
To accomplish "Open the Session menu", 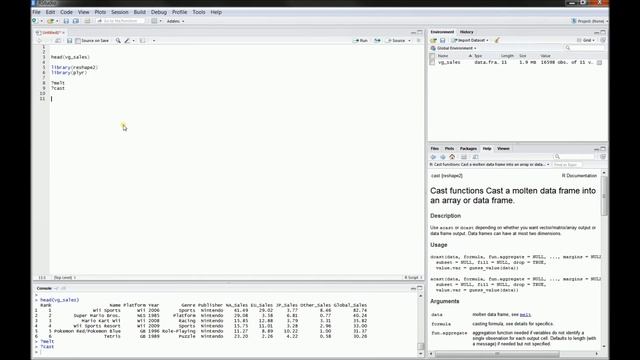I will (x=120, y=12).
